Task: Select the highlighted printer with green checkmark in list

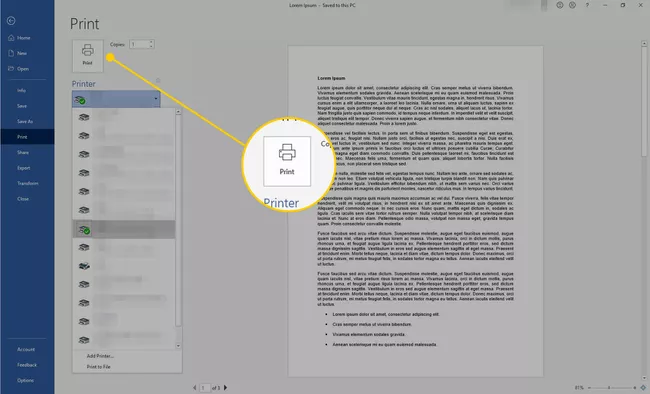Action: pyautogui.click(x=124, y=229)
